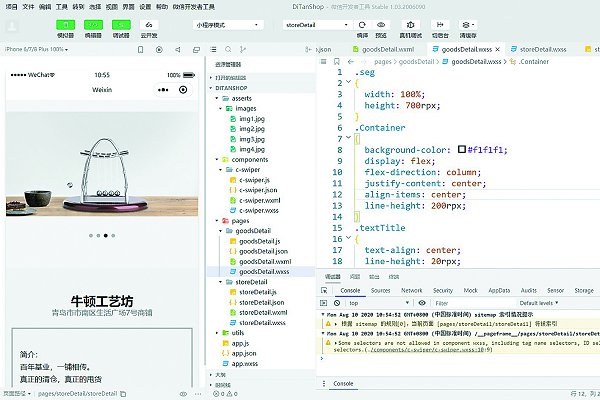
Task: Switch to devtools Network tab
Action: coord(412,291)
